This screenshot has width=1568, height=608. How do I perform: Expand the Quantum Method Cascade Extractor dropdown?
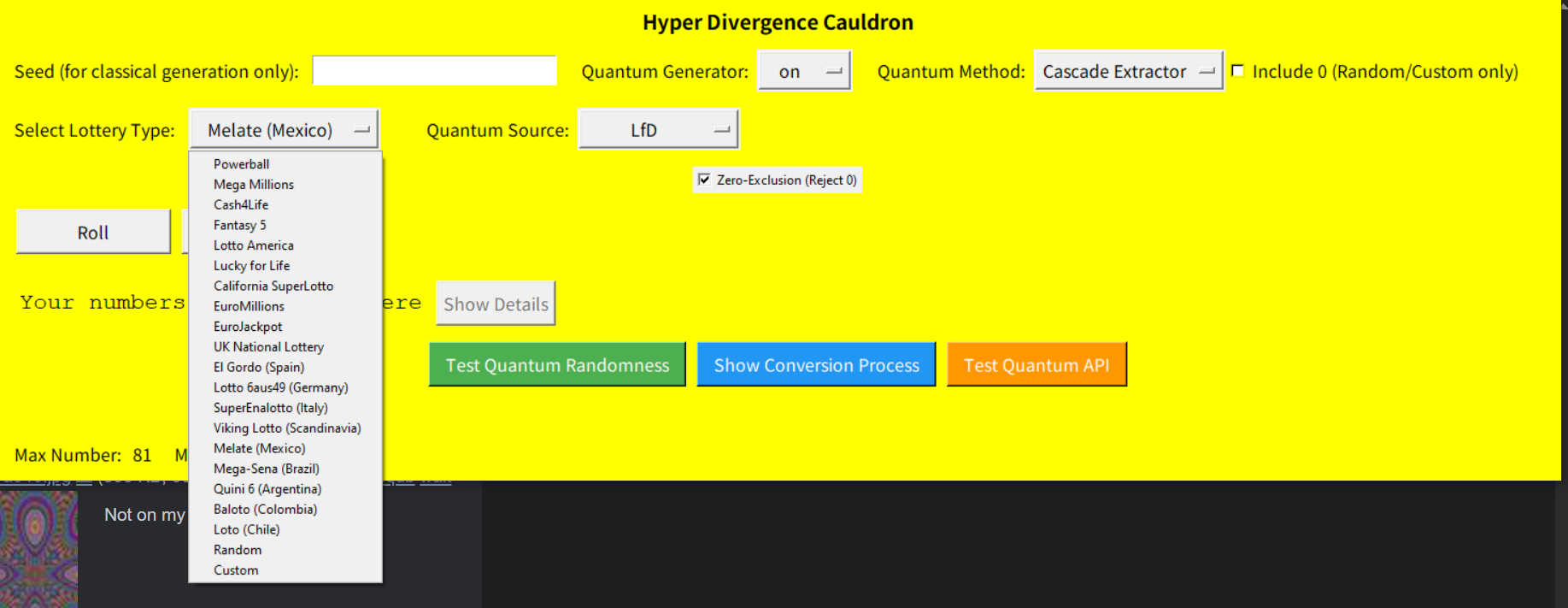tap(1128, 72)
